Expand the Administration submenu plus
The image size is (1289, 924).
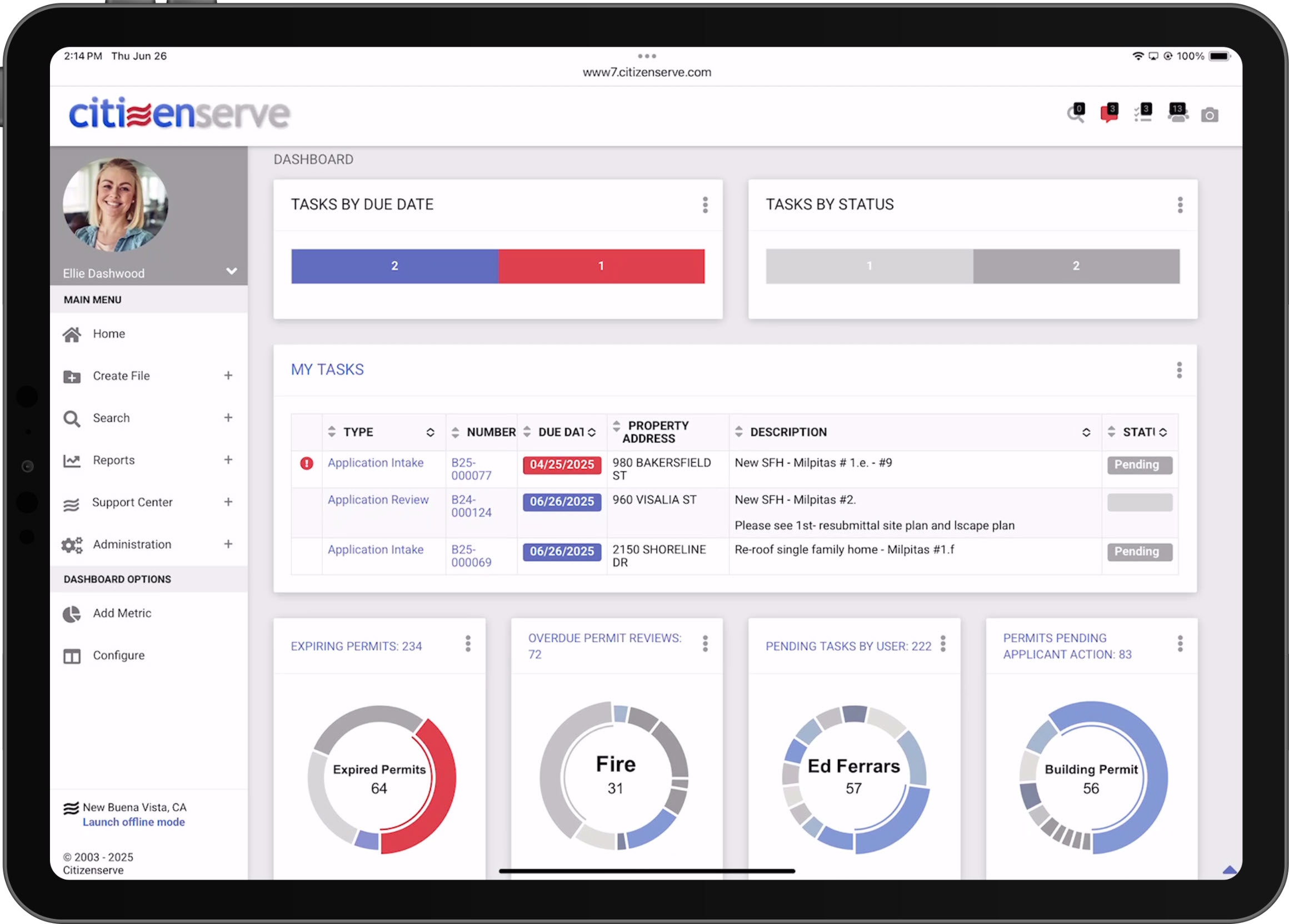tap(228, 545)
